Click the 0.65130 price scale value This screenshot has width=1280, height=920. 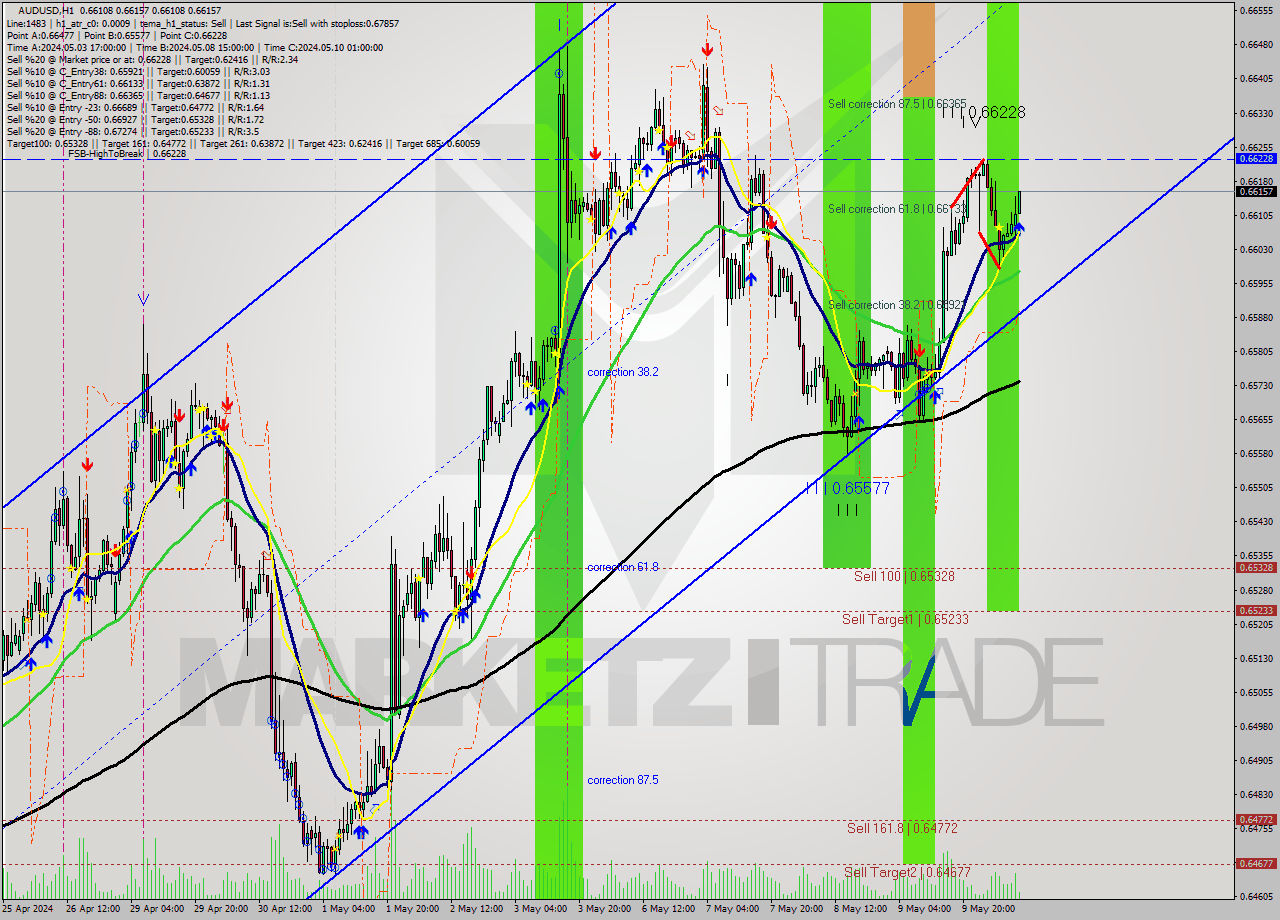(1255, 658)
